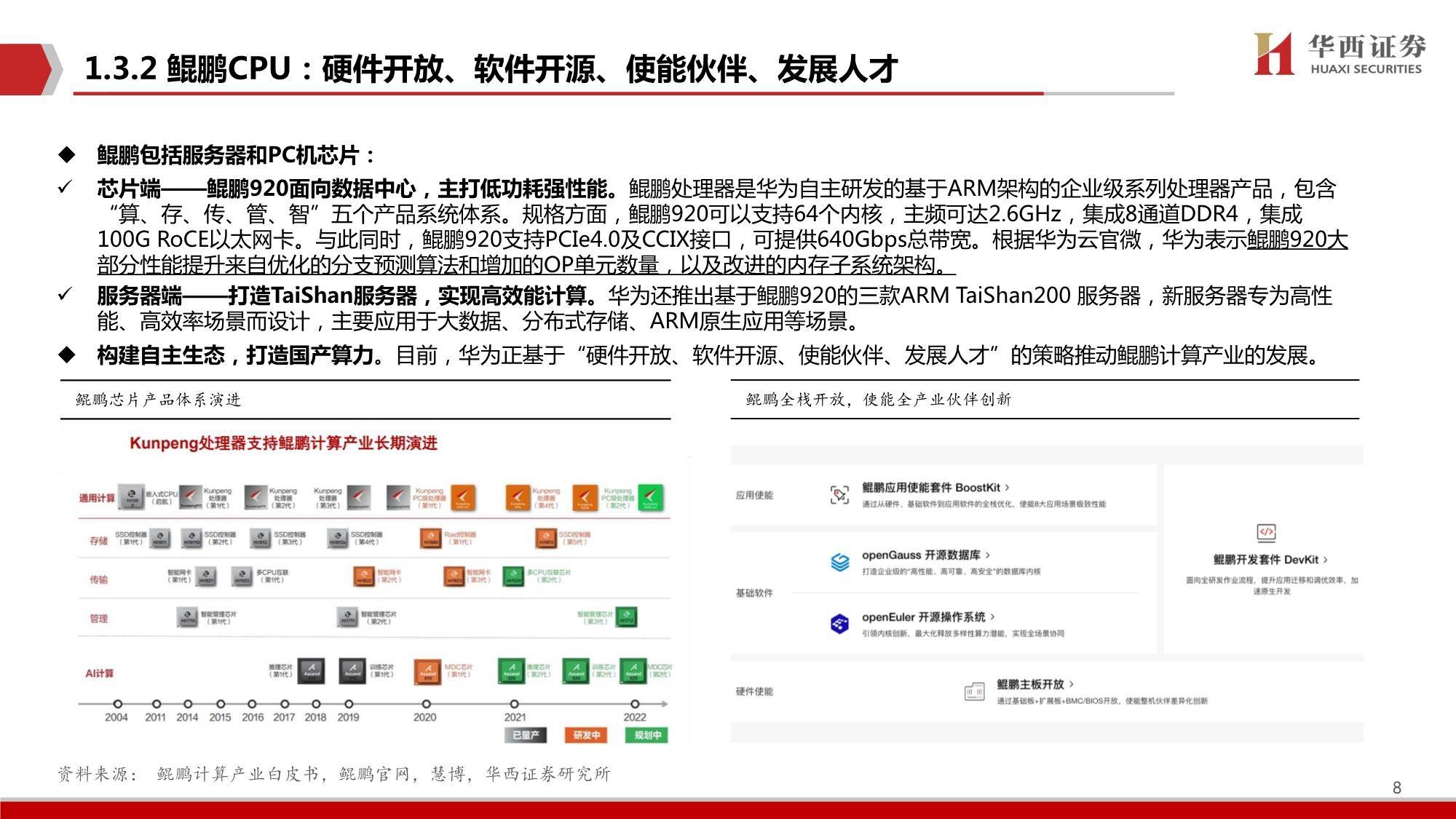Click the bold text 构建自主生态，打造国产算力
1456x819 pixels.
click(234, 355)
